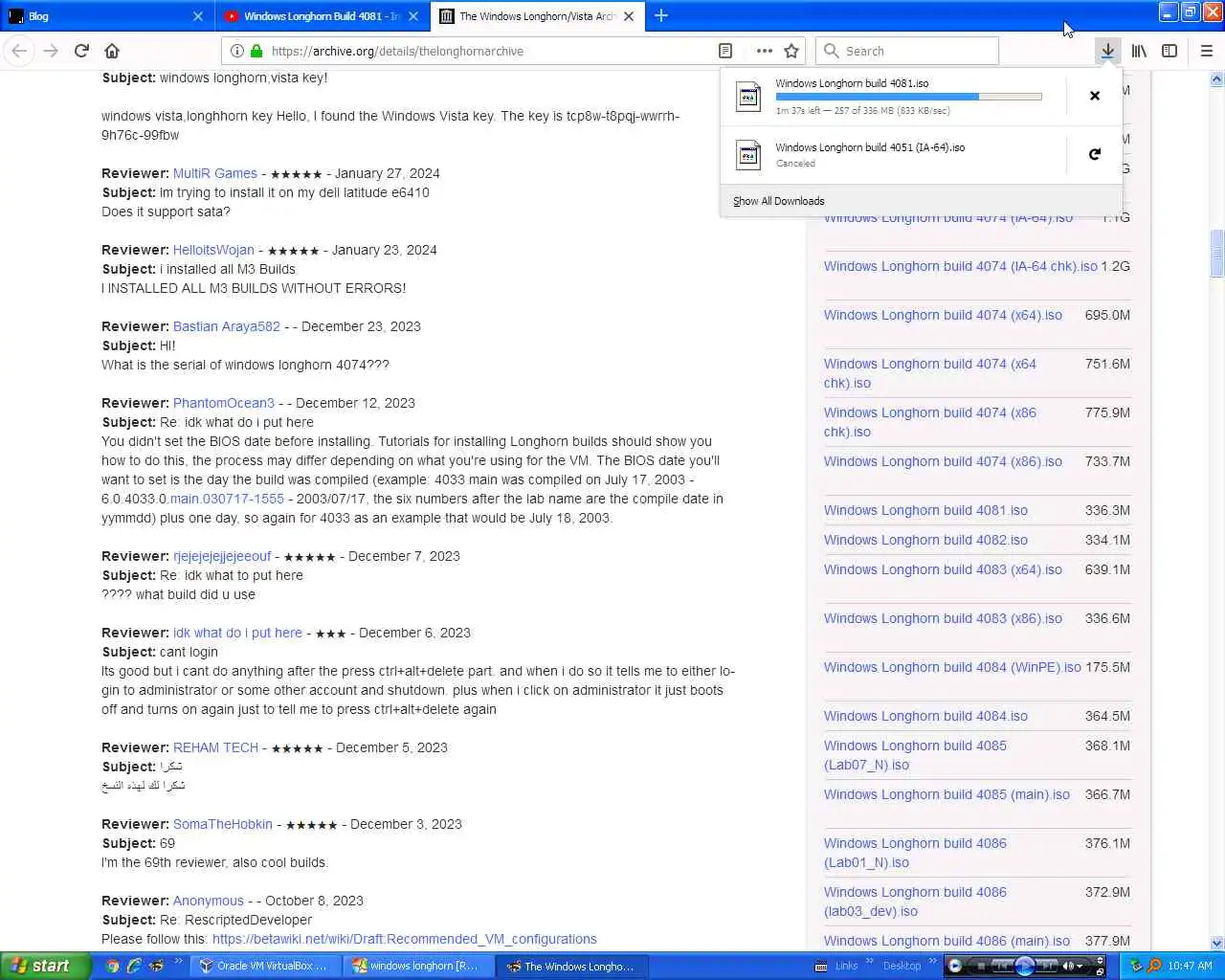Viewport: 1225px width, 980px height.
Task: Close the Windows Longhorn/Vista Archive tab
Action: point(629,16)
